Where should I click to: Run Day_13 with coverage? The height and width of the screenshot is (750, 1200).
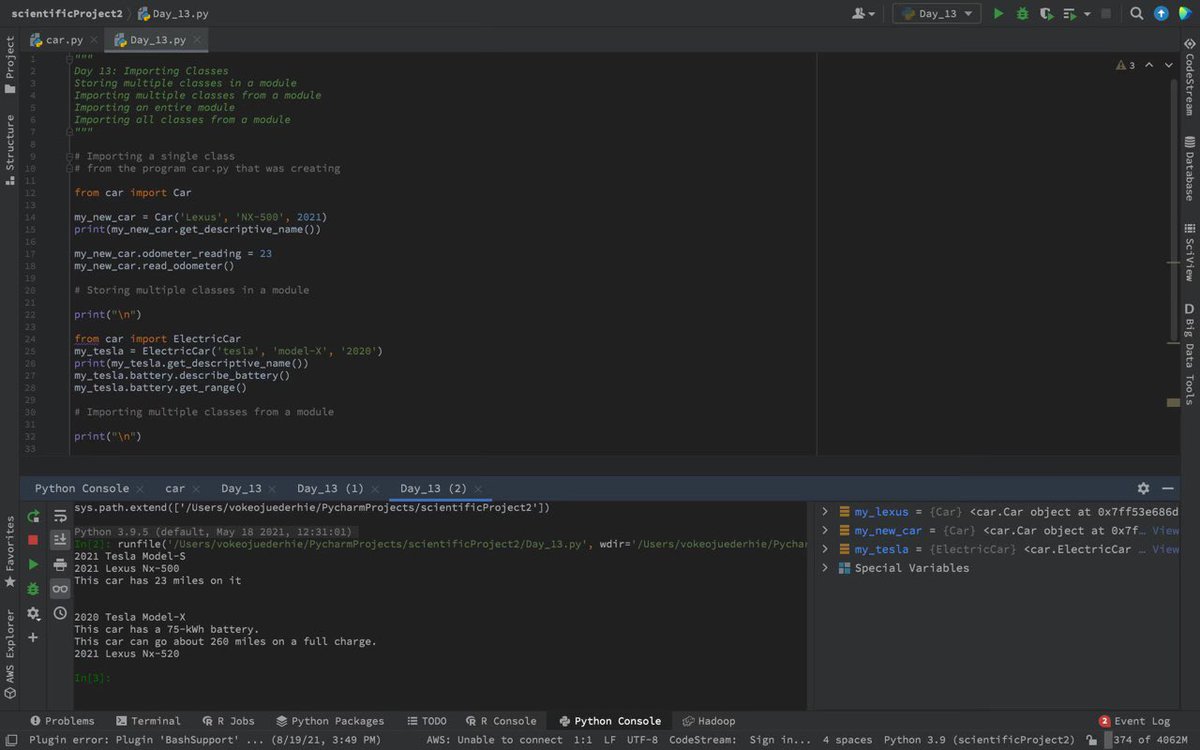(x=1046, y=14)
